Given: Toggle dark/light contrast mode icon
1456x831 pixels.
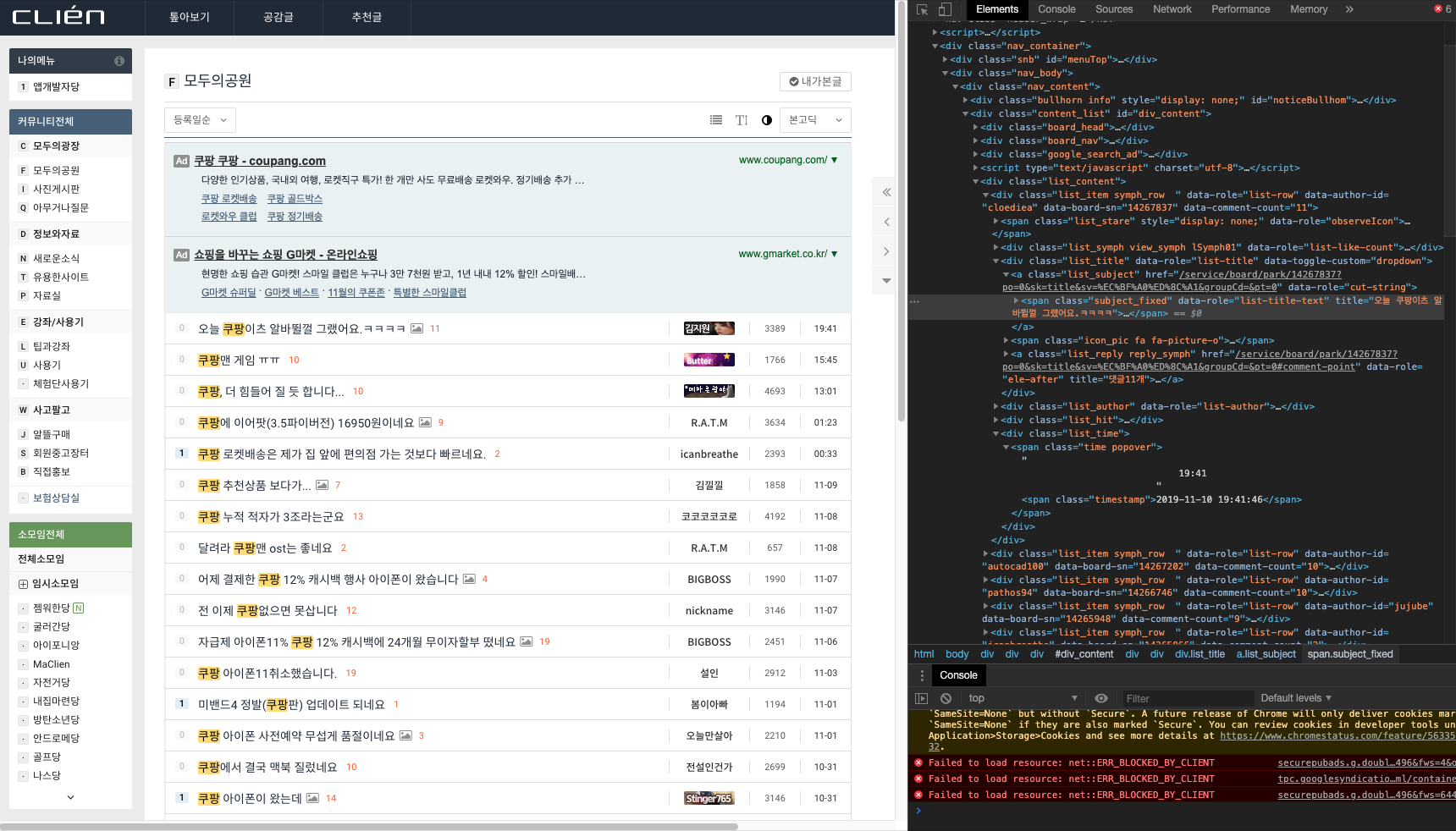Looking at the screenshot, I should point(767,120).
